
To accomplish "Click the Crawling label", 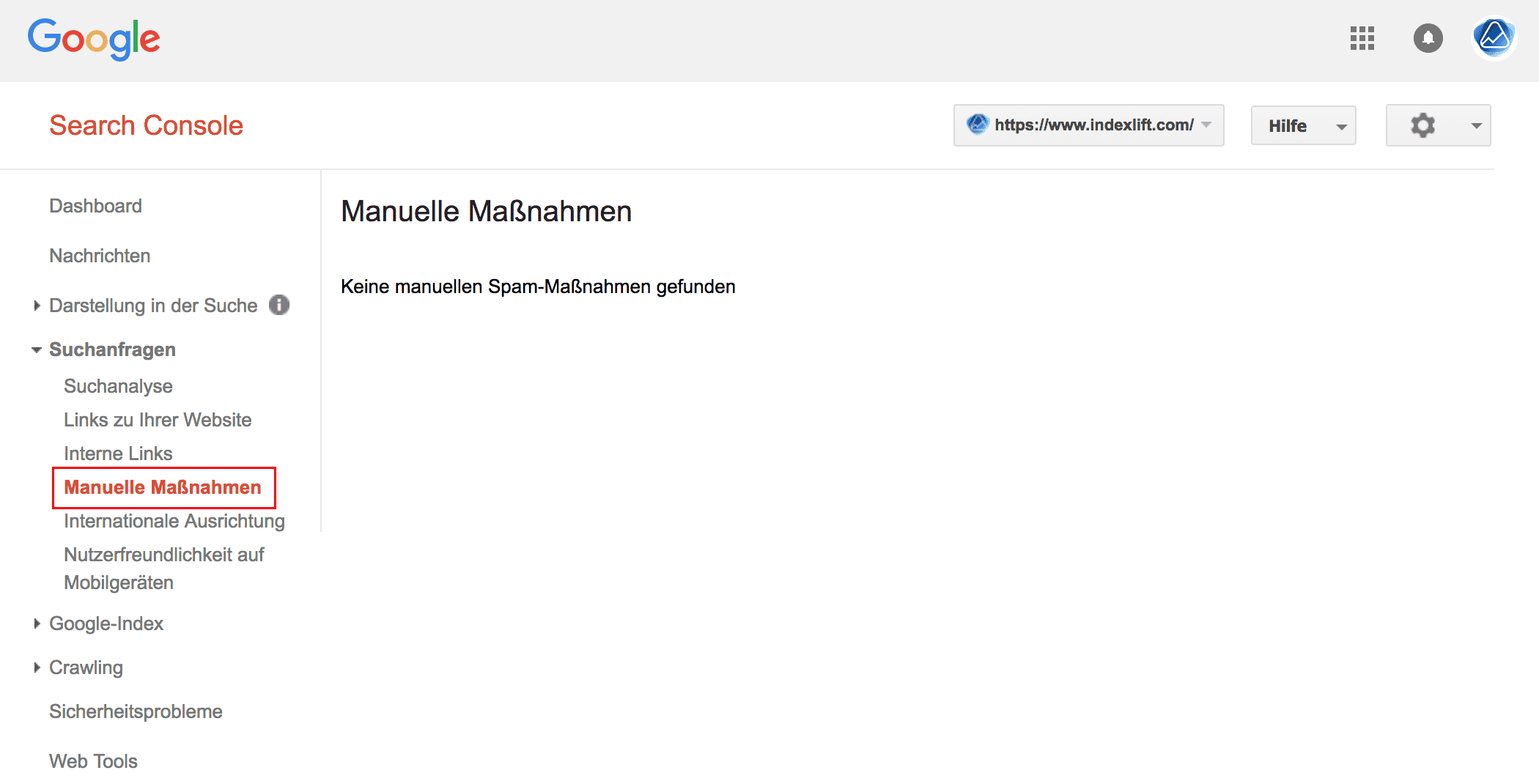I will 86,667.
